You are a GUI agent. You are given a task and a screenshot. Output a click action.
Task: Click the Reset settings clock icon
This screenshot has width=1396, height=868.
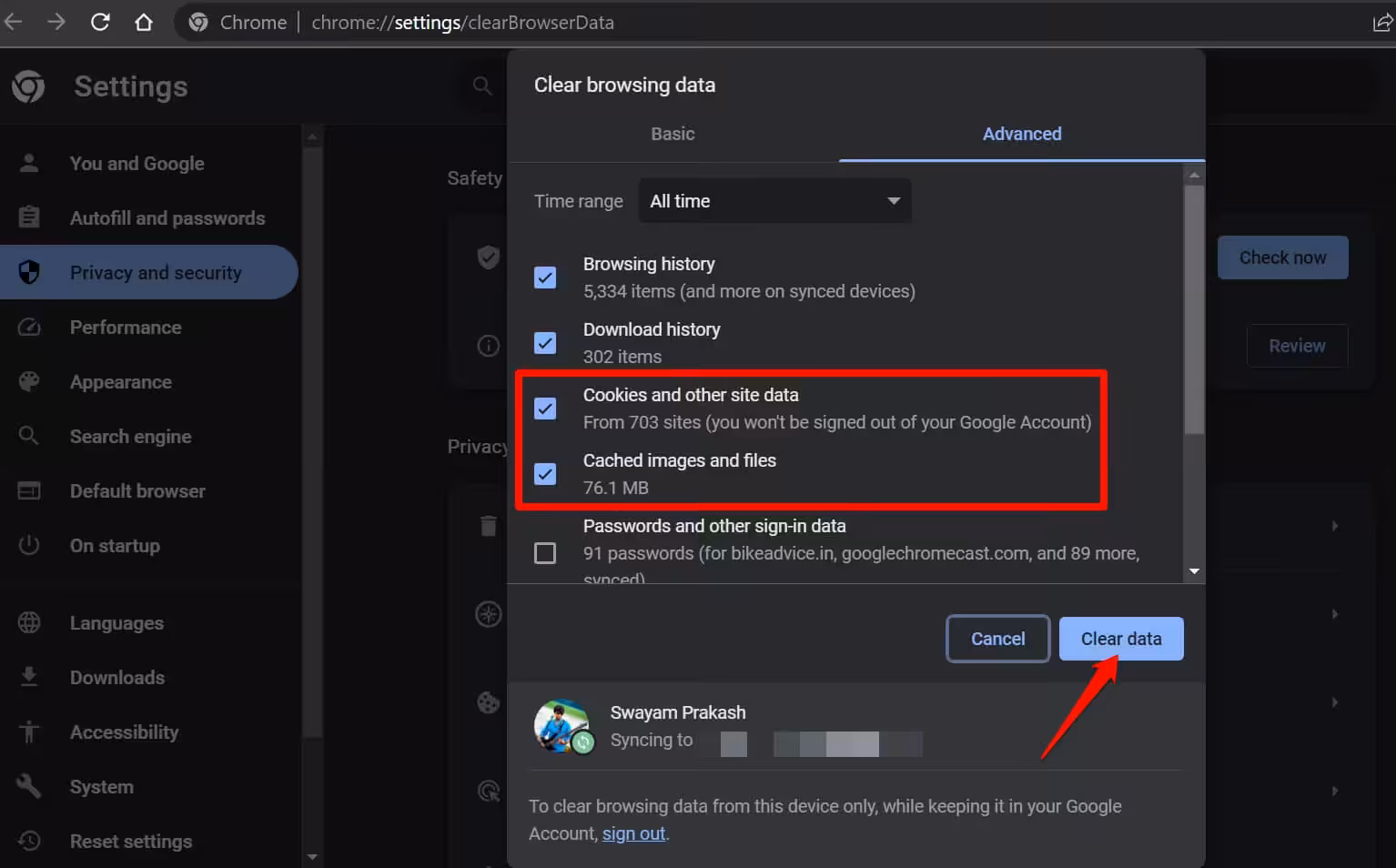(29, 841)
